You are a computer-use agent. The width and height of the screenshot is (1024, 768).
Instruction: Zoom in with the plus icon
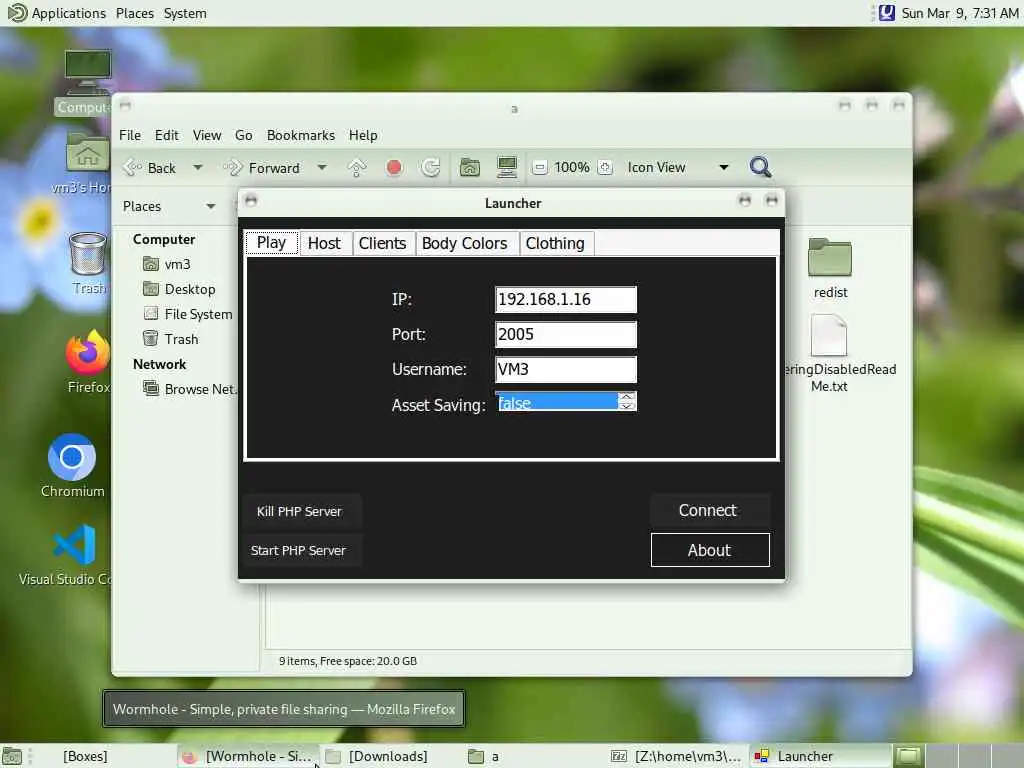tap(605, 168)
